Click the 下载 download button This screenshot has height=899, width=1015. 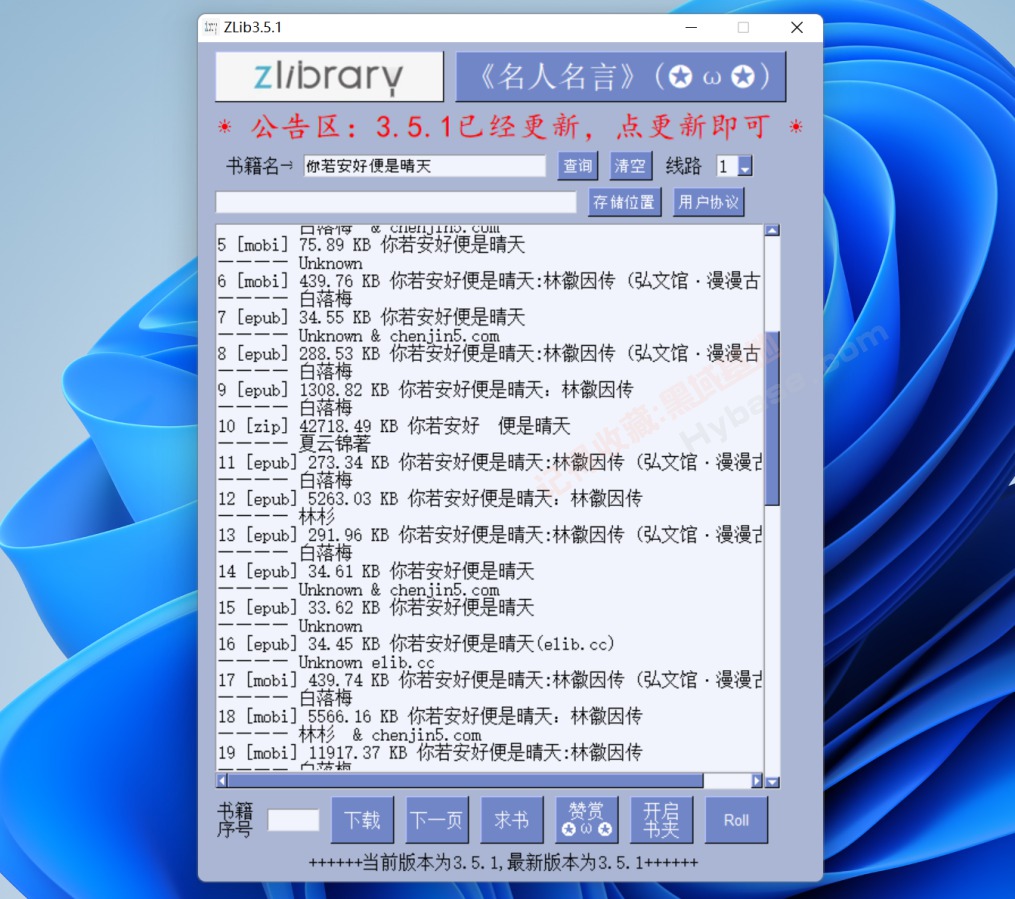tap(362, 820)
